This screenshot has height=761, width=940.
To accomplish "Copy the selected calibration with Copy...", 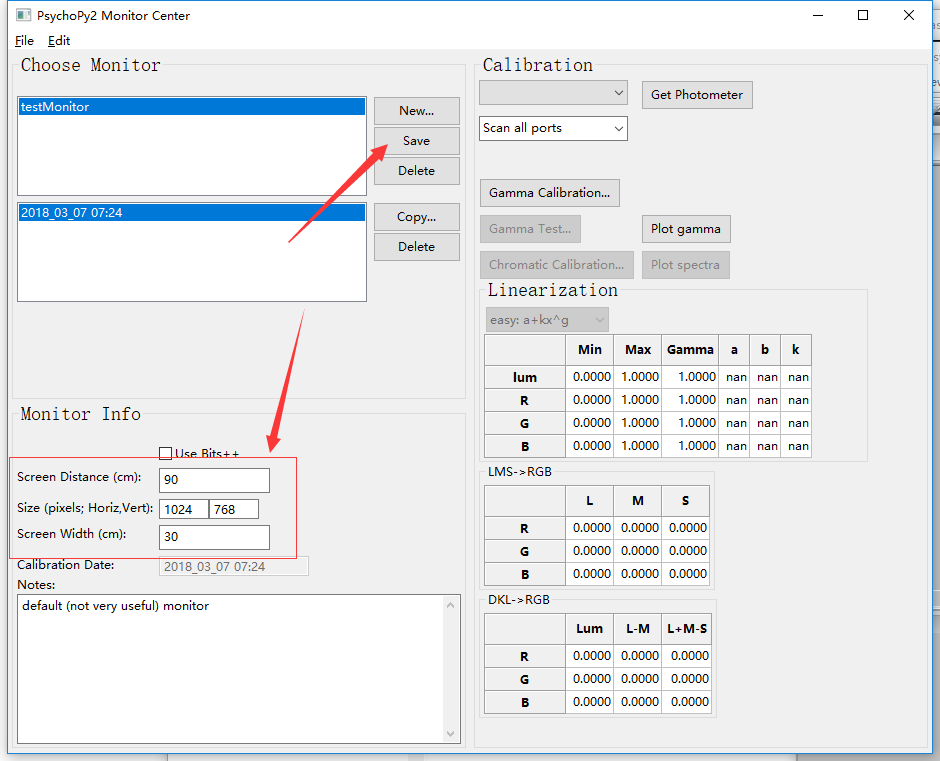I will pyautogui.click(x=417, y=216).
